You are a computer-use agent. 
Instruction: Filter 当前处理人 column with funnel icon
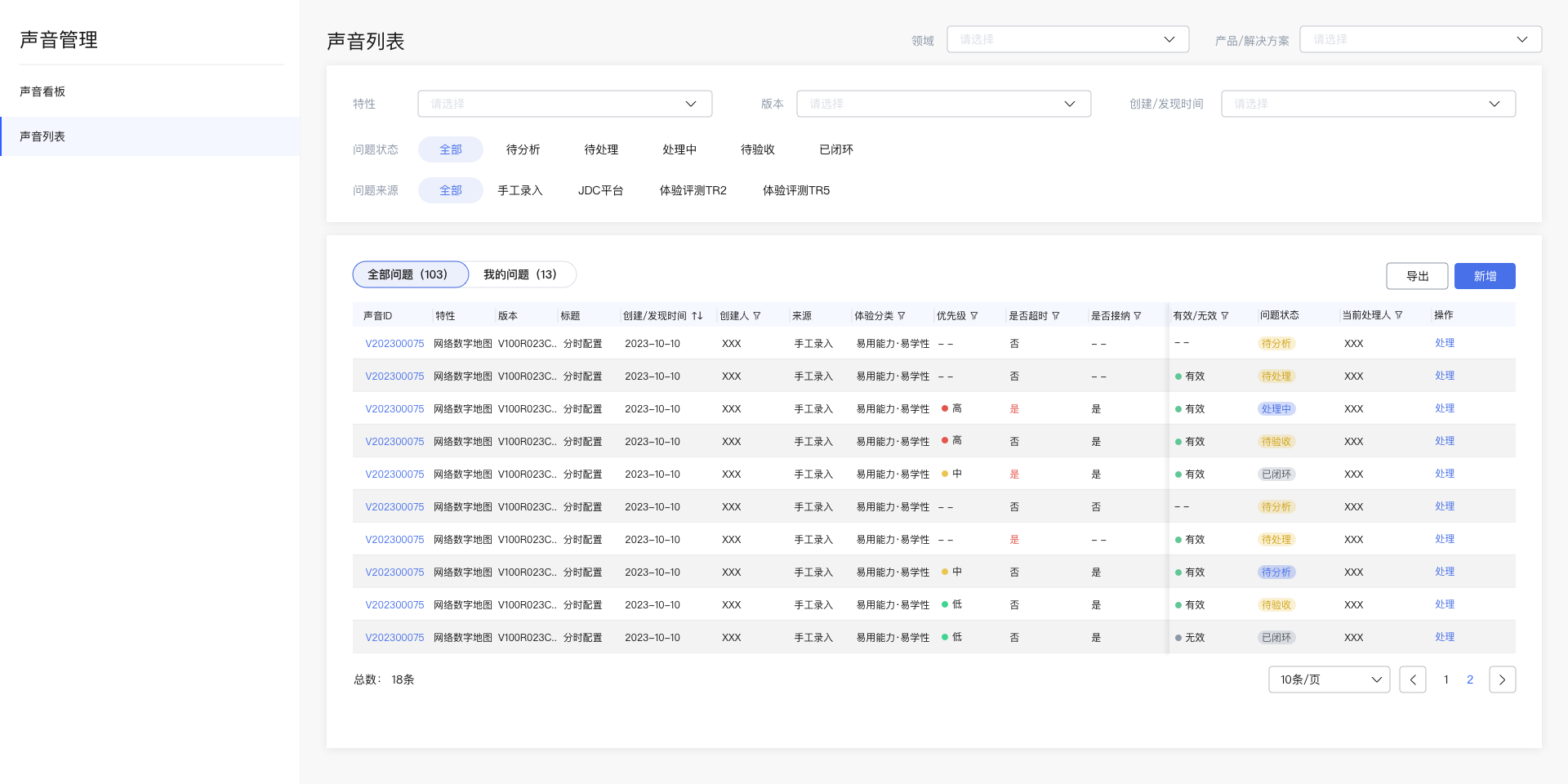coord(1399,315)
